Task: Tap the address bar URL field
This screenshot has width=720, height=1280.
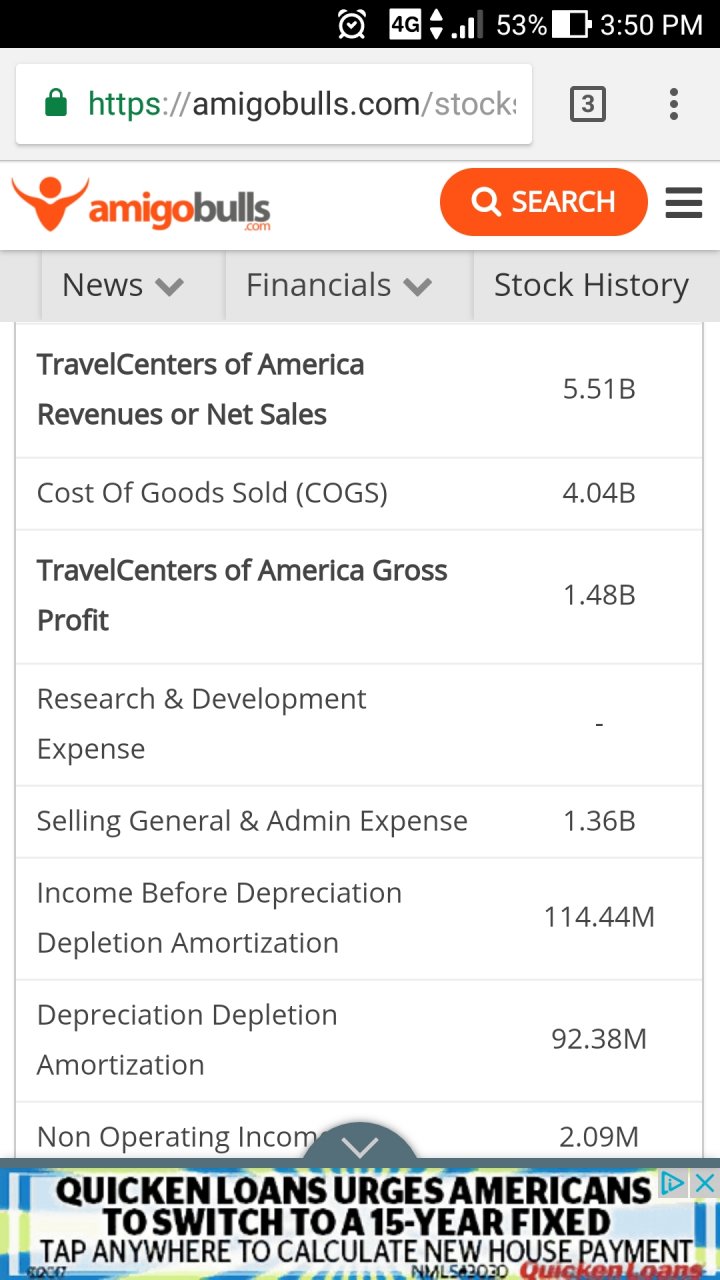Action: tap(300, 104)
